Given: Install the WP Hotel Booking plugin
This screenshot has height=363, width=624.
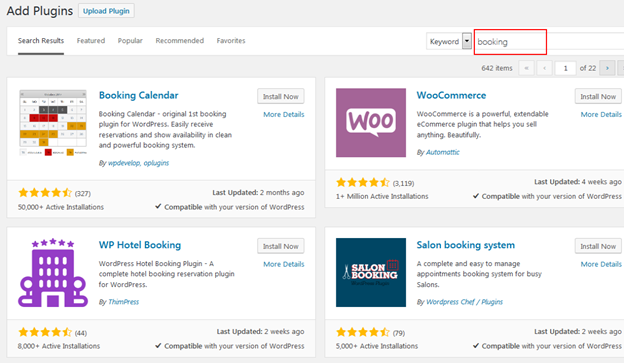Looking at the screenshot, I should point(281,246).
